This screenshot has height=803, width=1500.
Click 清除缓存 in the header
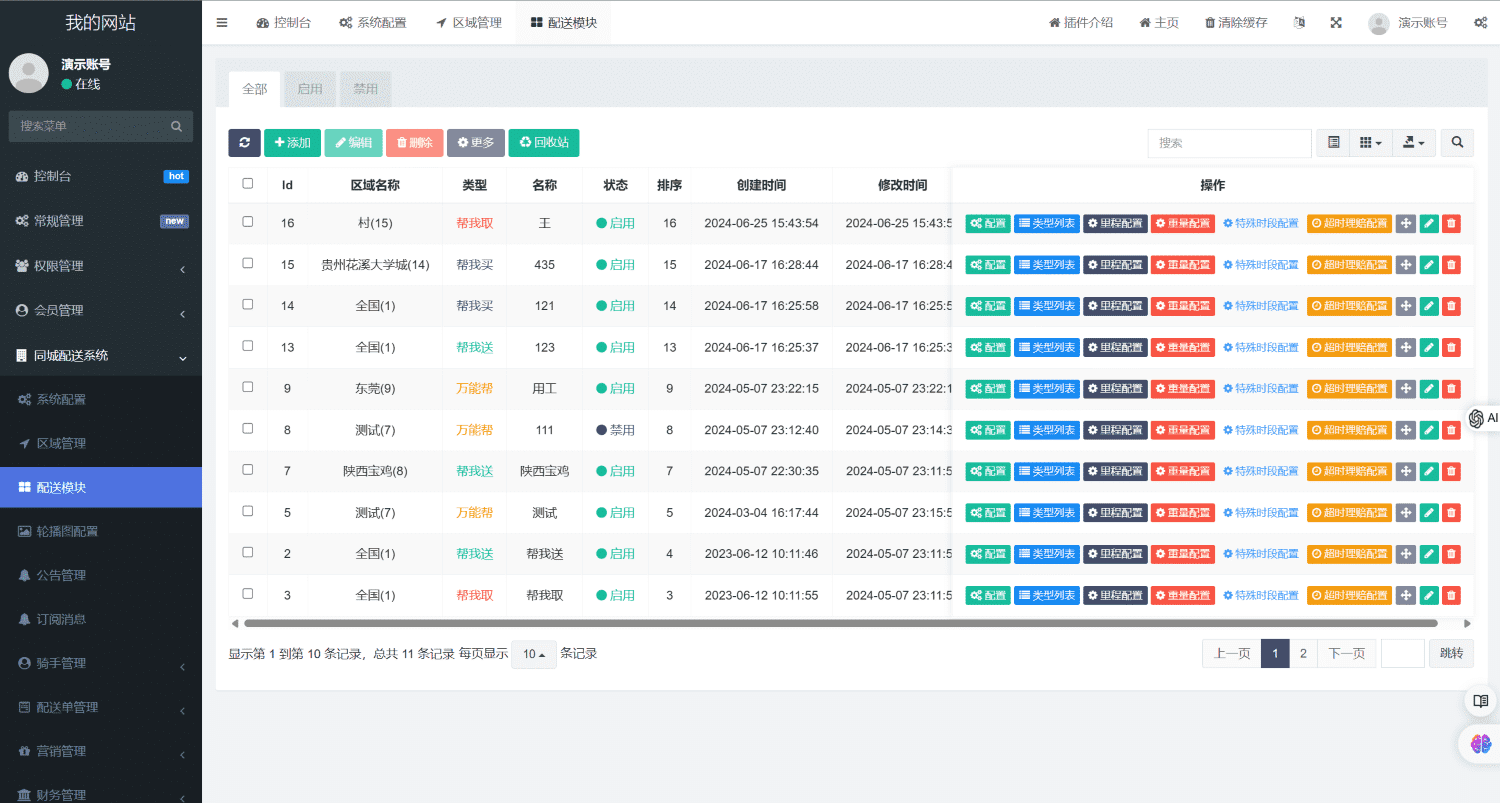pos(1236,22)
